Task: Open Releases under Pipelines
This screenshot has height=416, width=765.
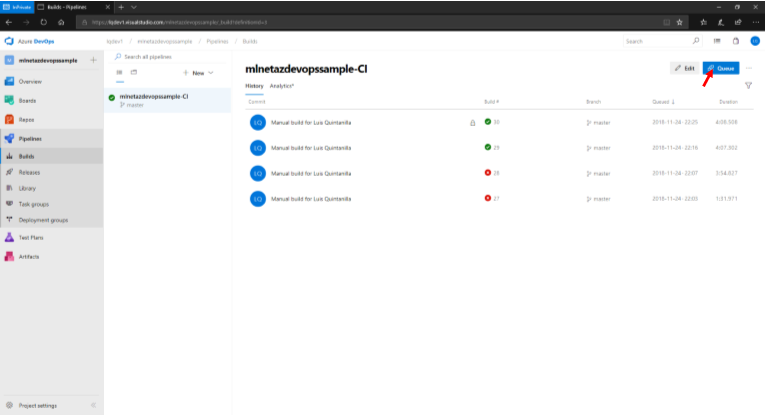Action: [x=29, y=172]
